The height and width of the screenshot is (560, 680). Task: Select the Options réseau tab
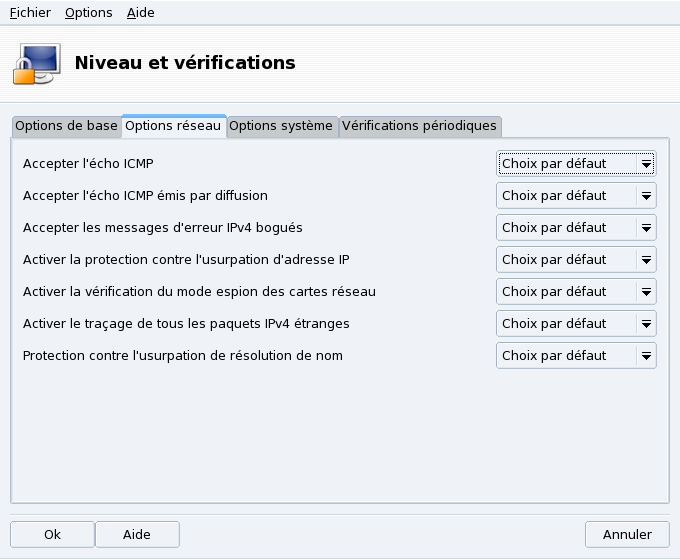coord(173,126)
